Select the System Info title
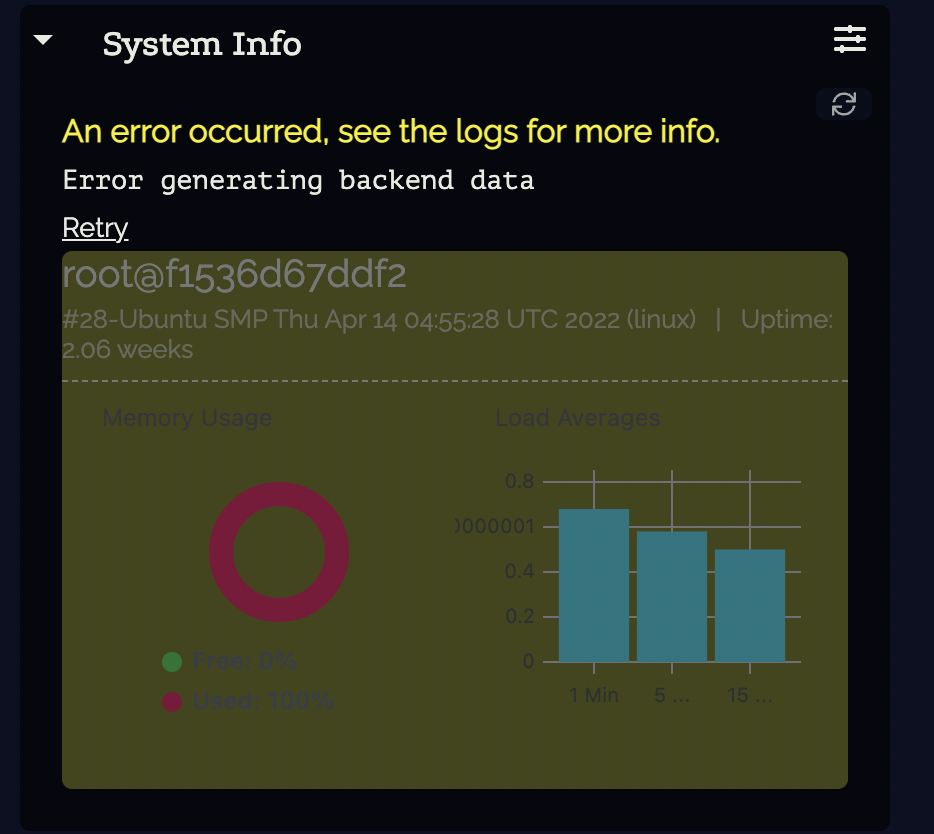Viewport: 934px width, 834px height. pyautogui.click(x=202, y=44)
